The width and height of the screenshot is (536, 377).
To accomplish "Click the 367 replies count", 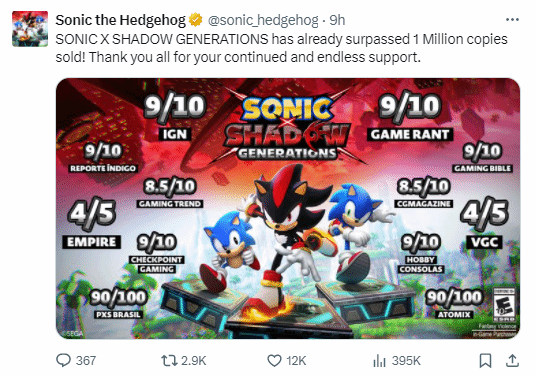I will [x=86, y=361].
